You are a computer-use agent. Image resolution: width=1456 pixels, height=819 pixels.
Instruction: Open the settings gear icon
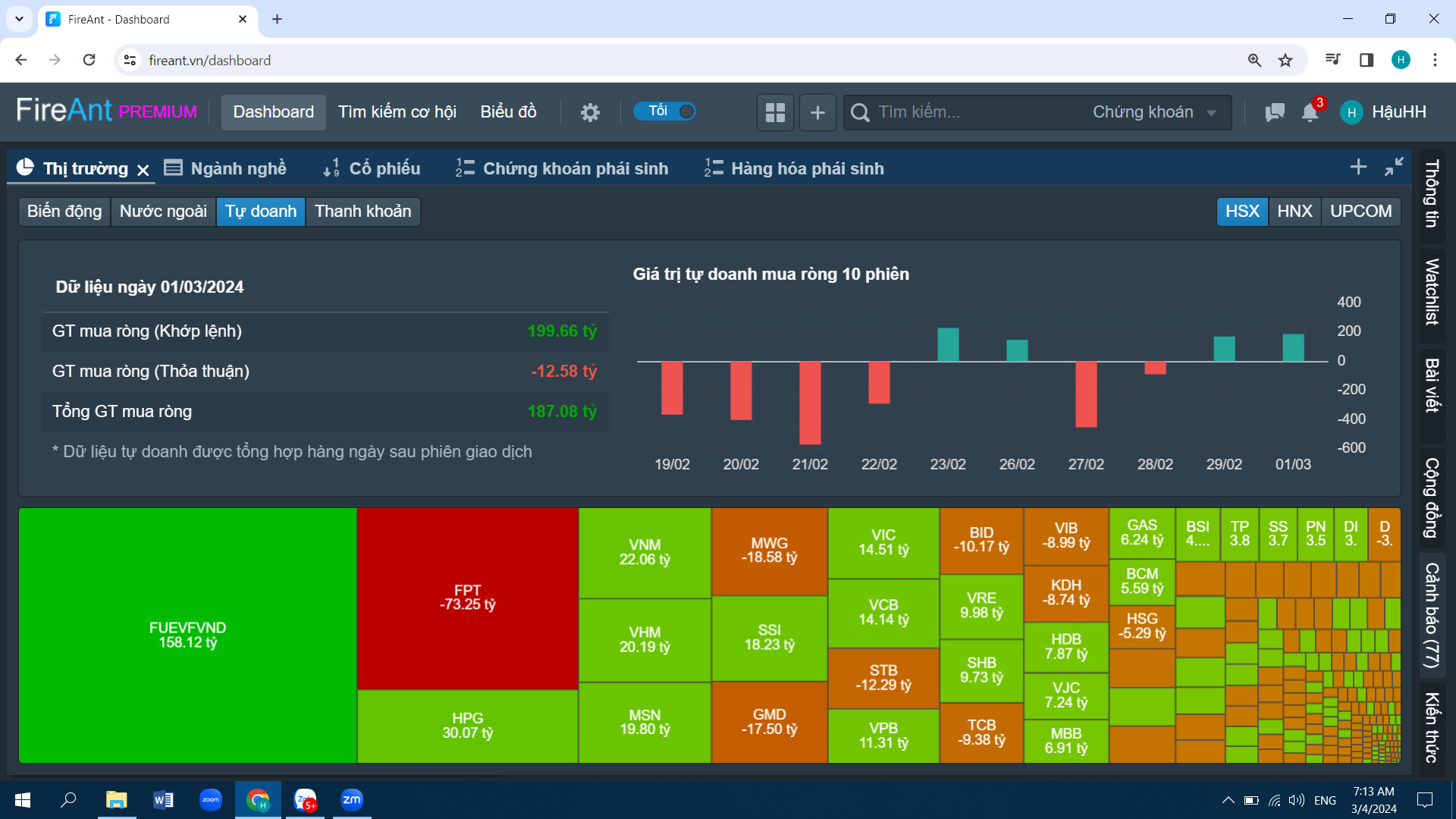(x=590, y=112)
